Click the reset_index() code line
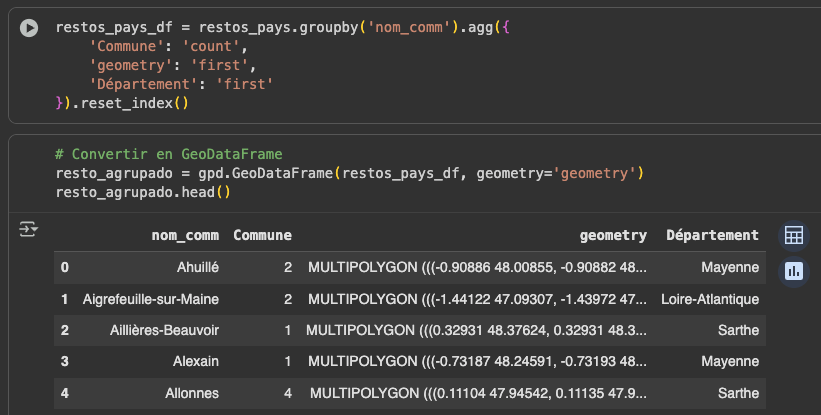This screenshot has width=821, height=415. [123, 102]
